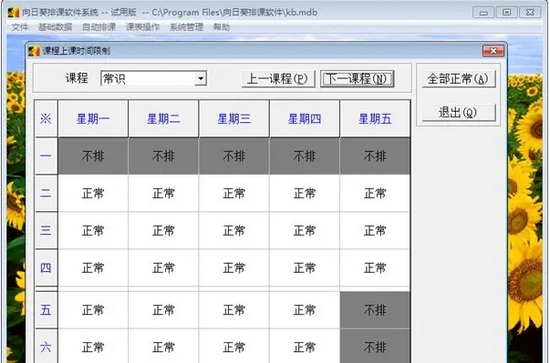Click the ※ corner header cell
550x363 pixels.
tap(46, 119)
